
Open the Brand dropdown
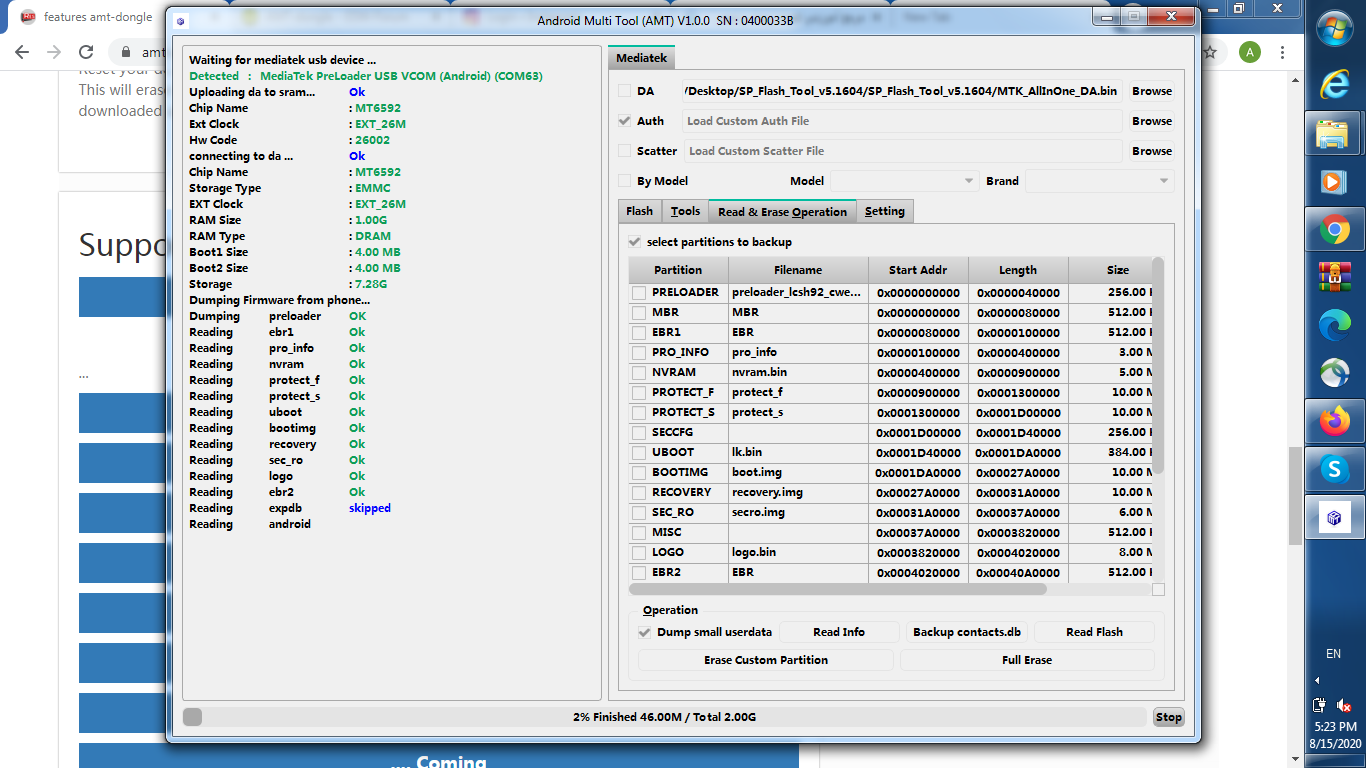[x=1099, y=181]
